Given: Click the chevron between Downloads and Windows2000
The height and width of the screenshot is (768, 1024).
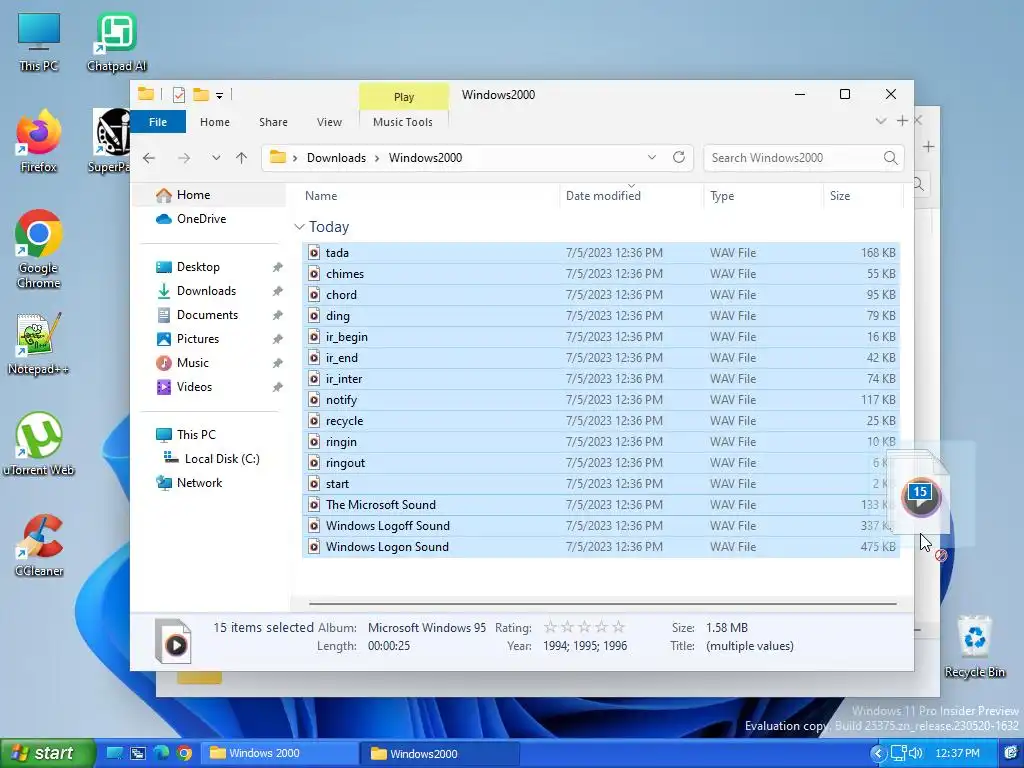Looking at the screenshot, I should click(377, 158).
